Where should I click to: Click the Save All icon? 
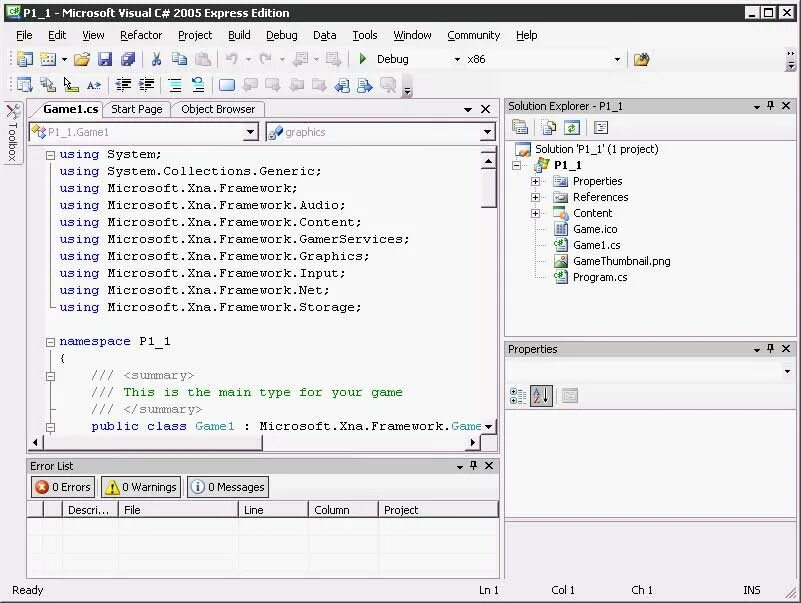pos(128,59)
